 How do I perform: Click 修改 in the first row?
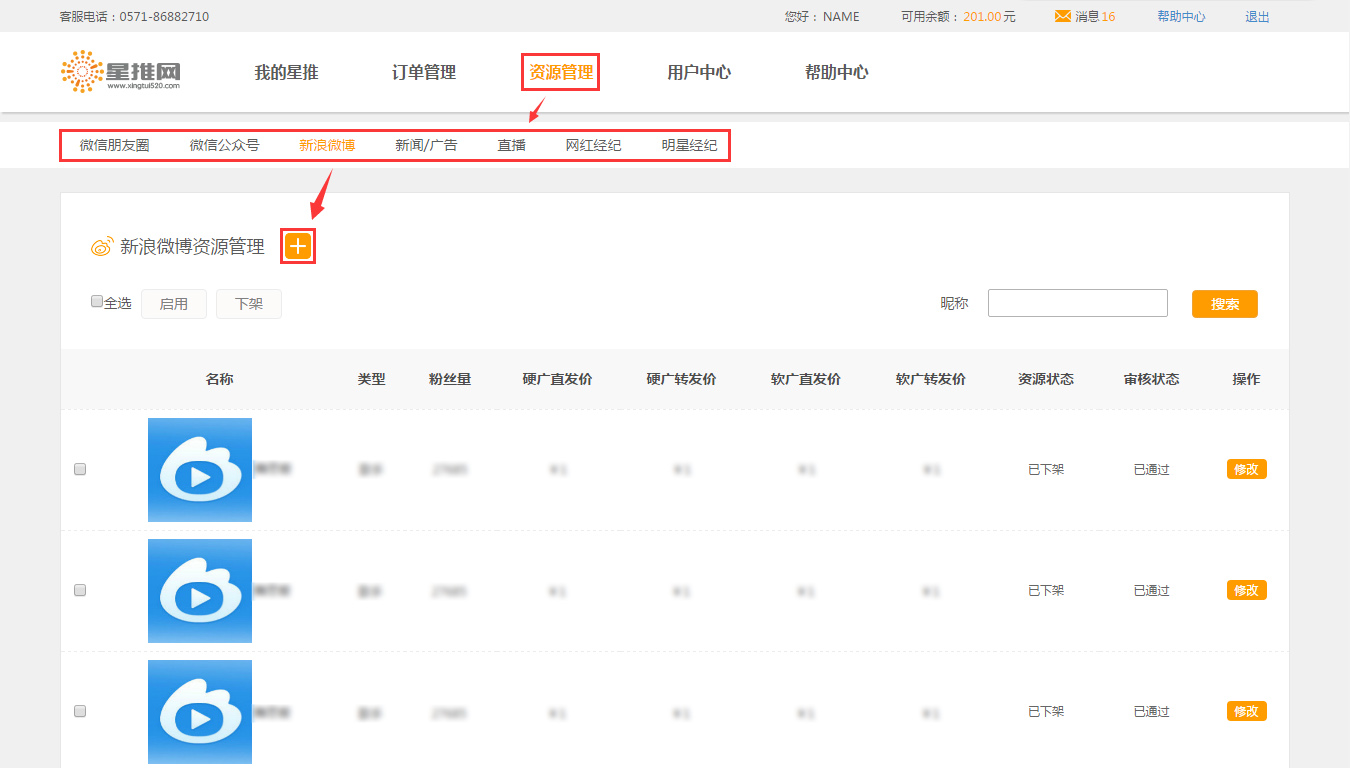coord(1247,469)
